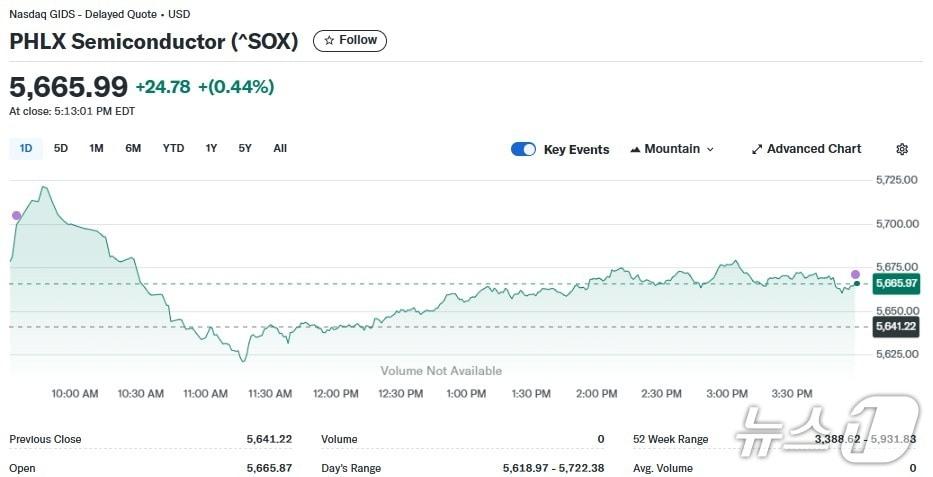View the All time range

280,148
